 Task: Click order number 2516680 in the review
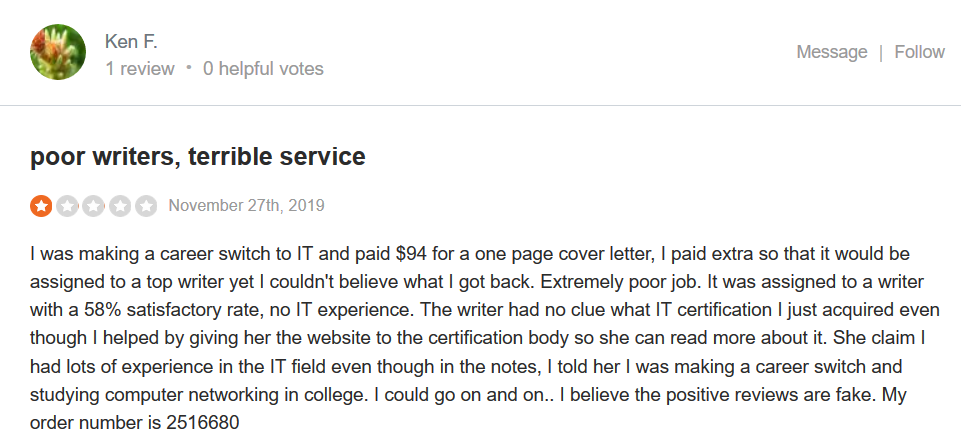point(203,423)
